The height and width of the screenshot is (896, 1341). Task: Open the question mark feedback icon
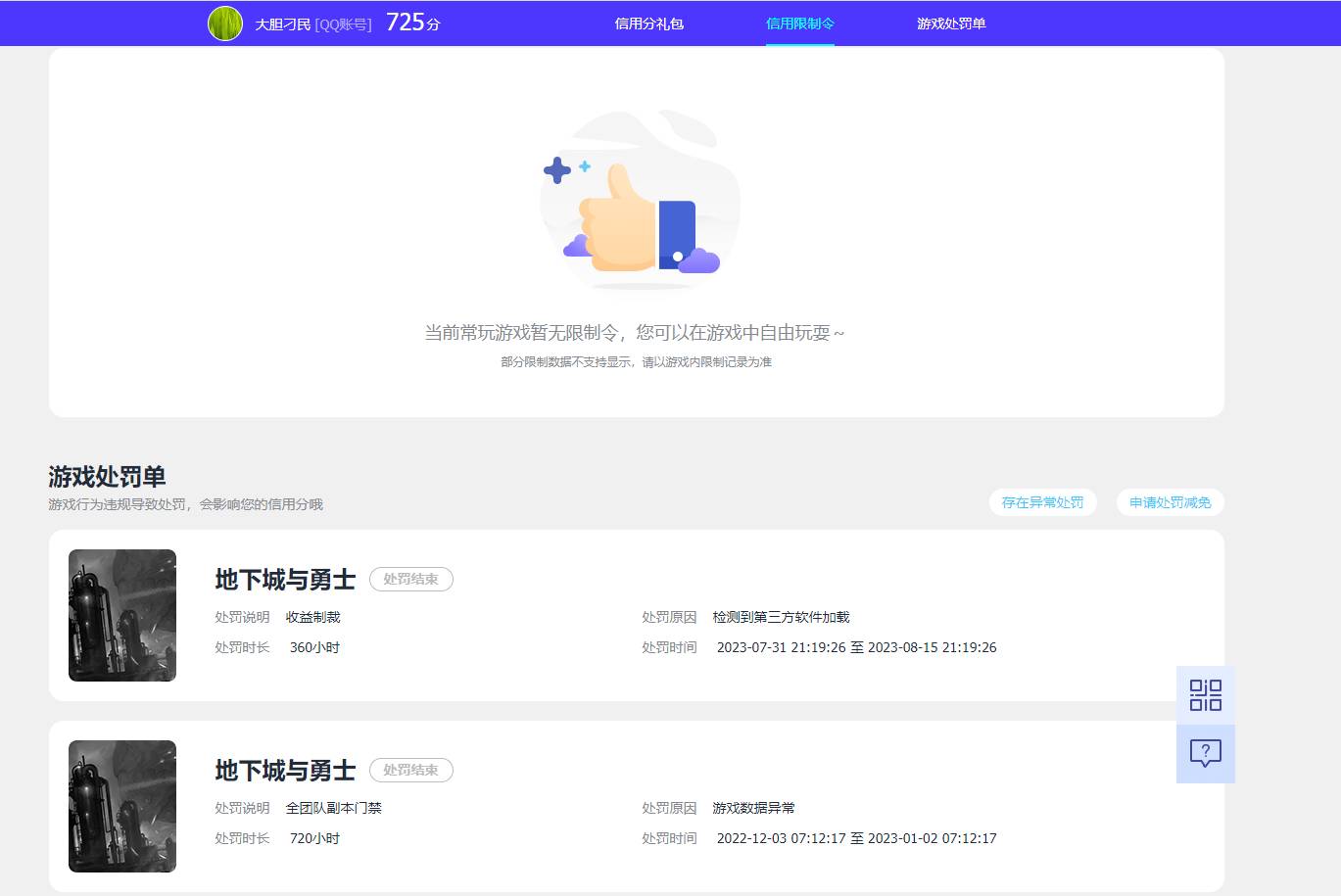pos(1205,753)
